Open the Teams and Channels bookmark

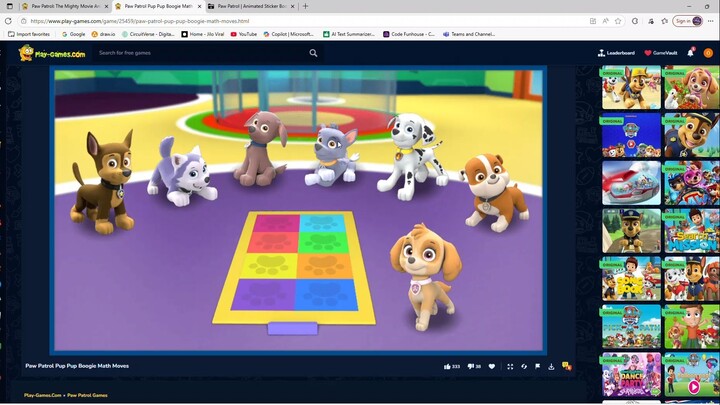[469, 34]
